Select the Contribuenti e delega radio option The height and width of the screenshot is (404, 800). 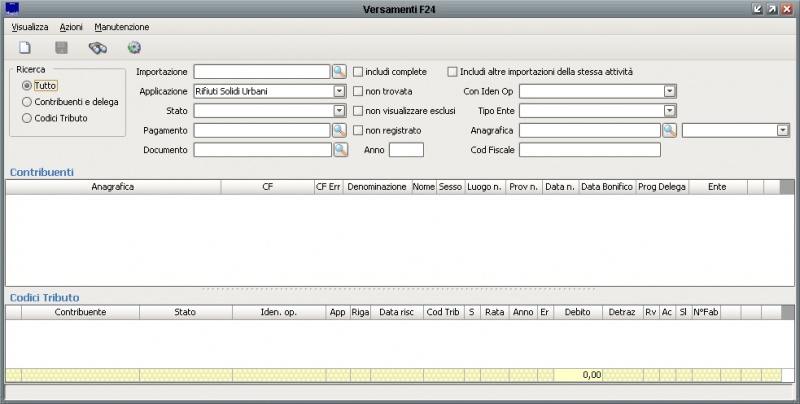click(27, 102)
